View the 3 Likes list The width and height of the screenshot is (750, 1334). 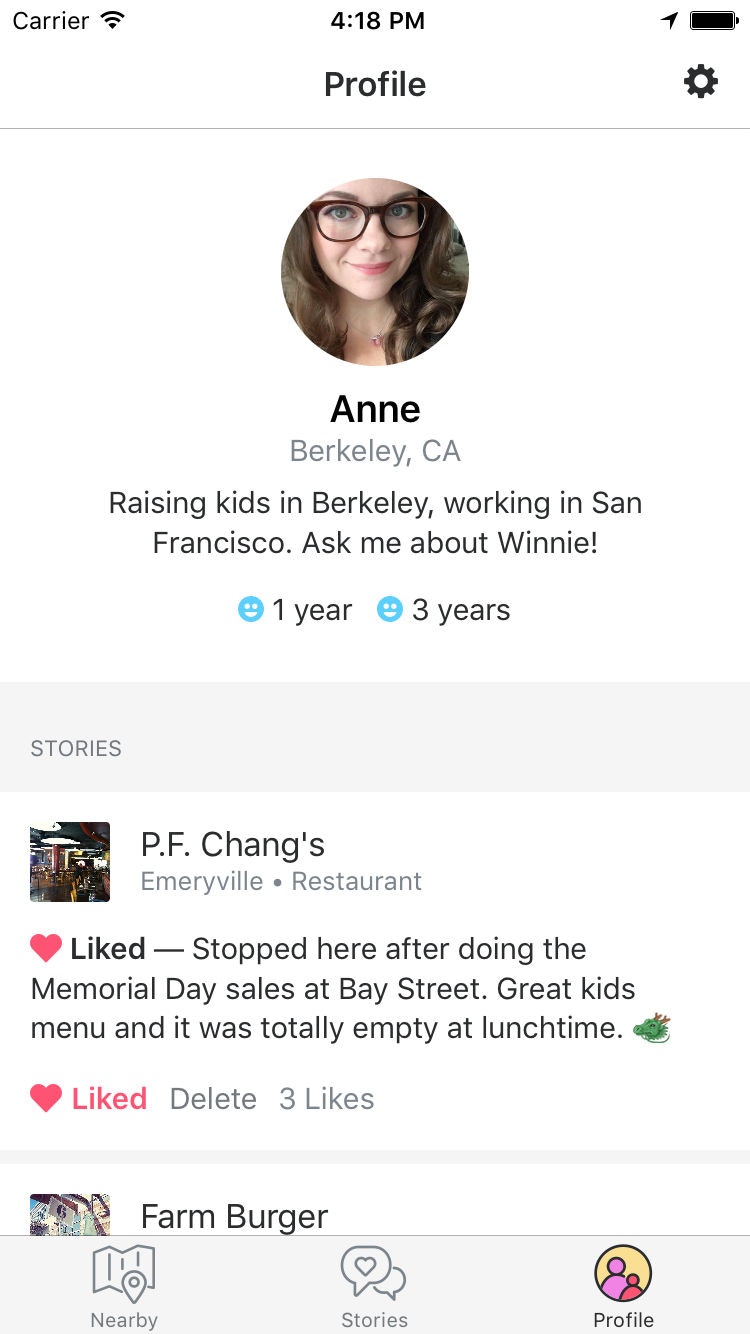[326, 1098]
